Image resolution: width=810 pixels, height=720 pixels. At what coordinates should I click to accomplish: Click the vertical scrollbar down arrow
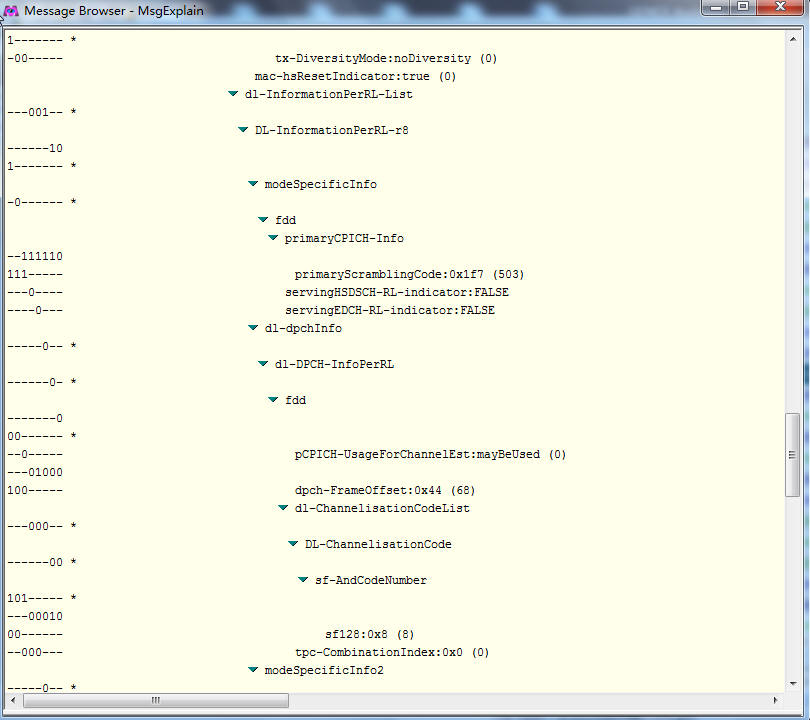point(793,684)
